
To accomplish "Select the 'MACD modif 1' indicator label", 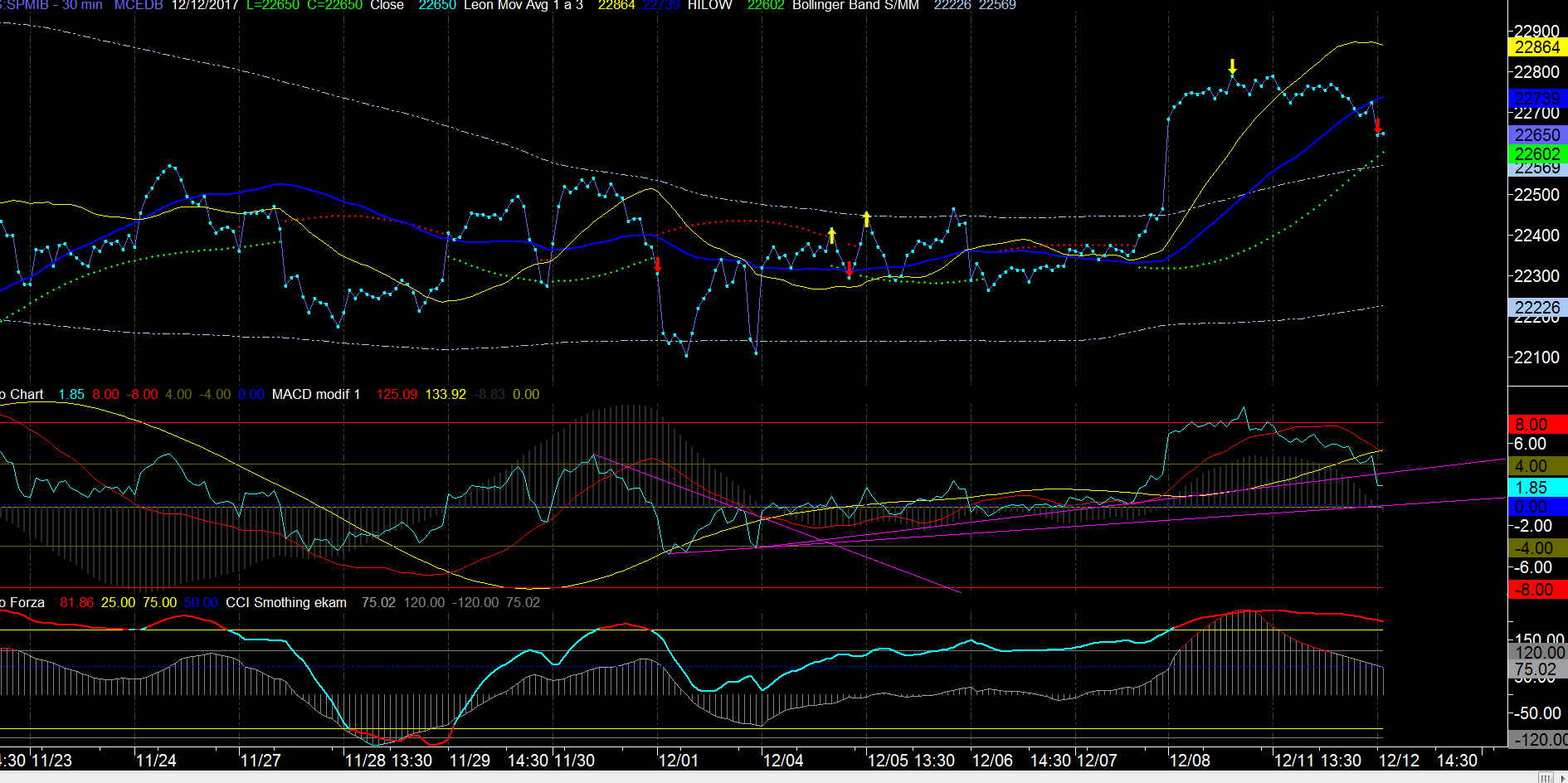I will 316,394.
